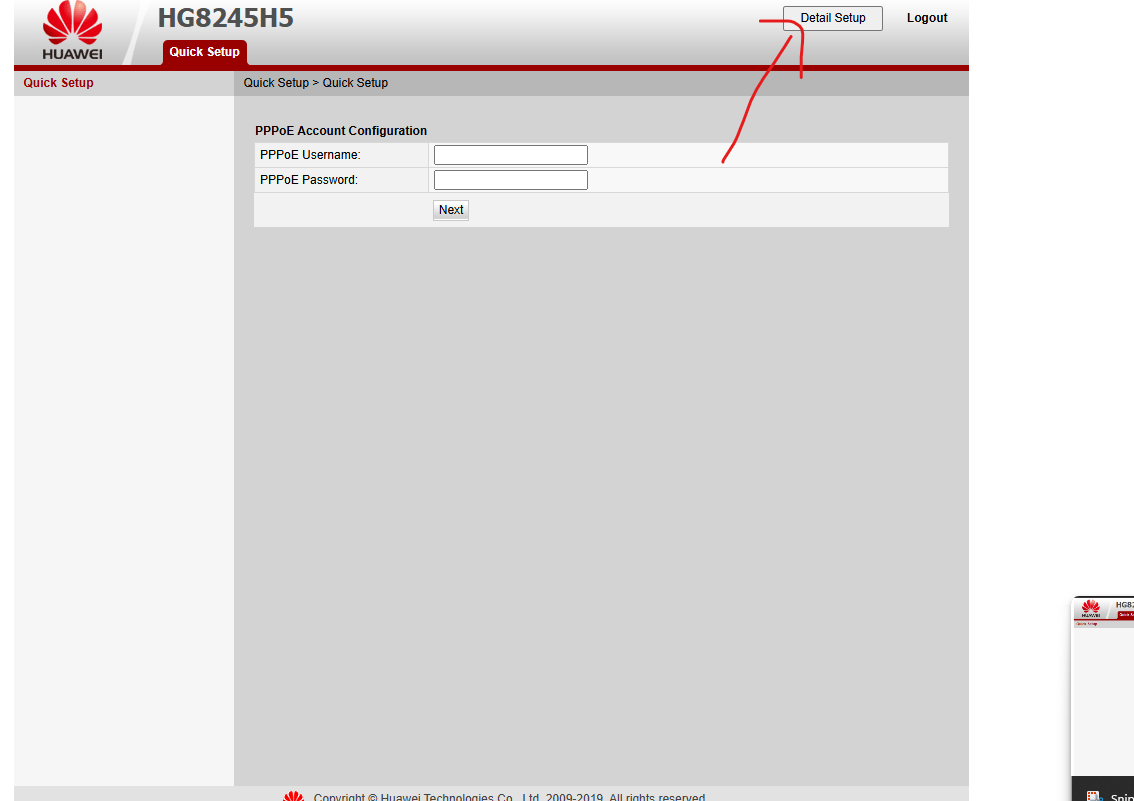
Task: Click the Huawei copyright footer text
Action: (509, 797)
